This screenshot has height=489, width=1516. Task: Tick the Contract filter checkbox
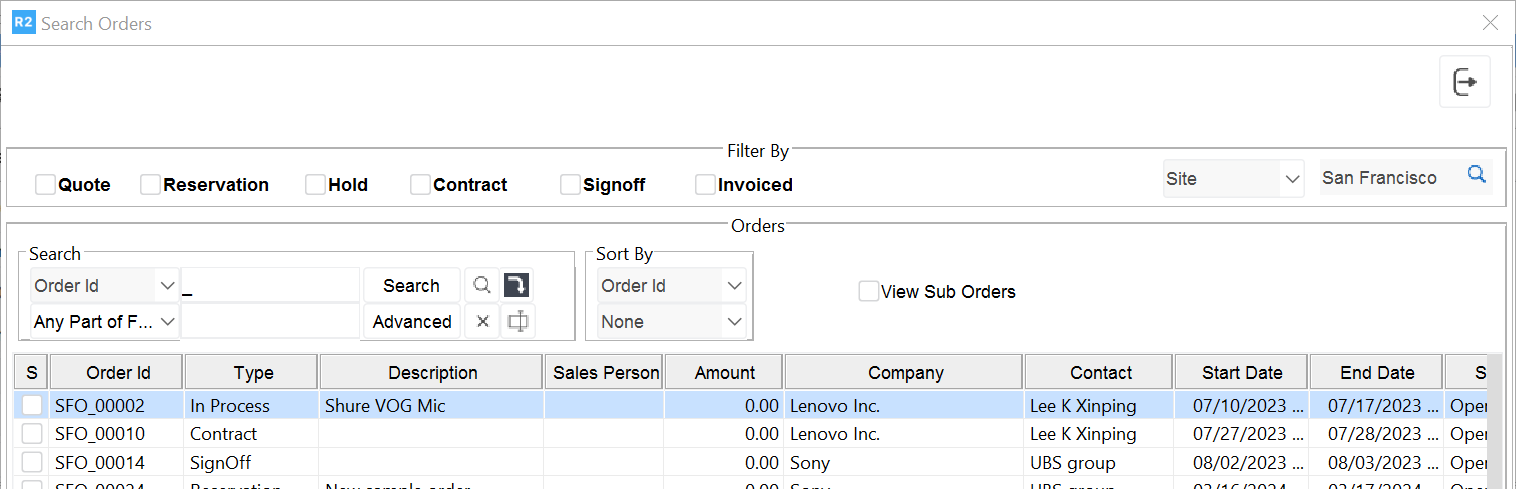pyautogui.click(x=420, y=185)
